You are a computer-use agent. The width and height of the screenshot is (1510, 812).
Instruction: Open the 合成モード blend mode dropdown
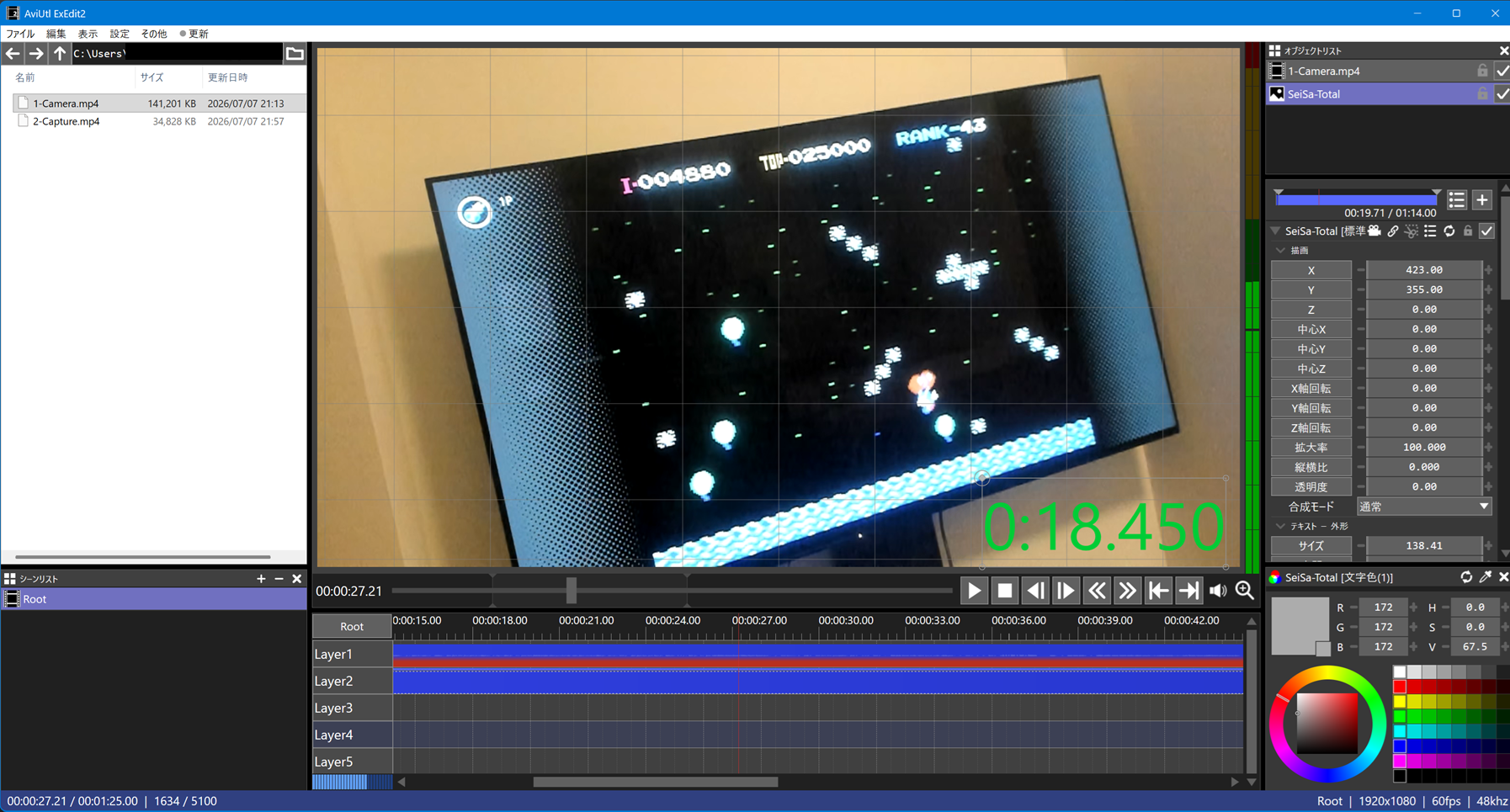tap(1424, 507)
